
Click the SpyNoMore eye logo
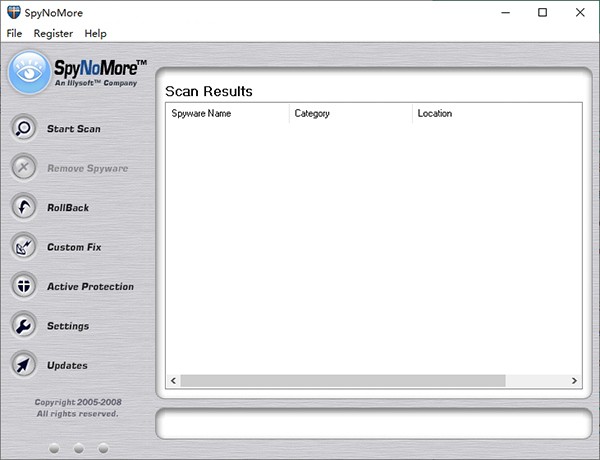(29, 72)
